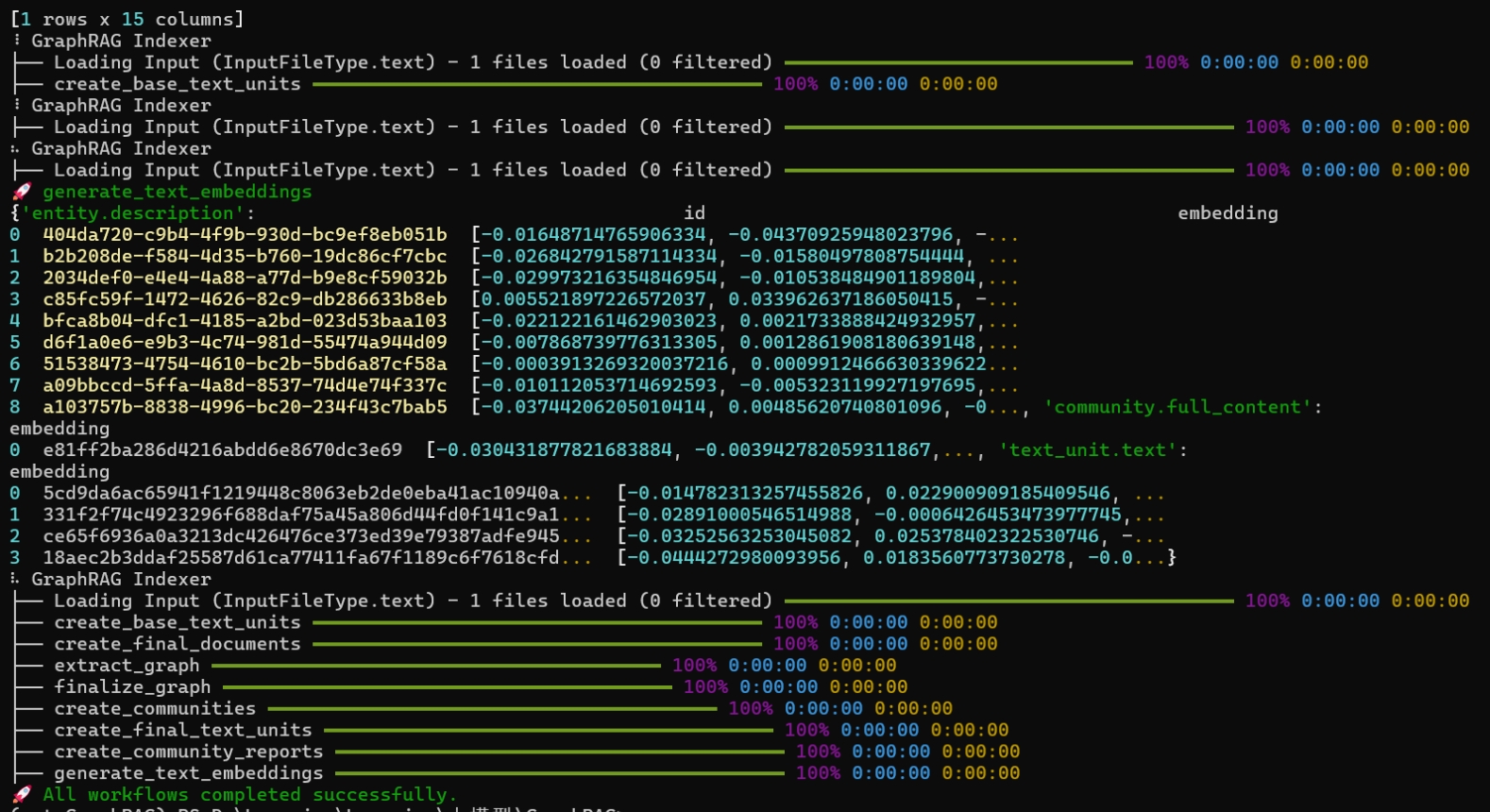
Task: Click the create_communities workflow row
Action: [483, 708]
